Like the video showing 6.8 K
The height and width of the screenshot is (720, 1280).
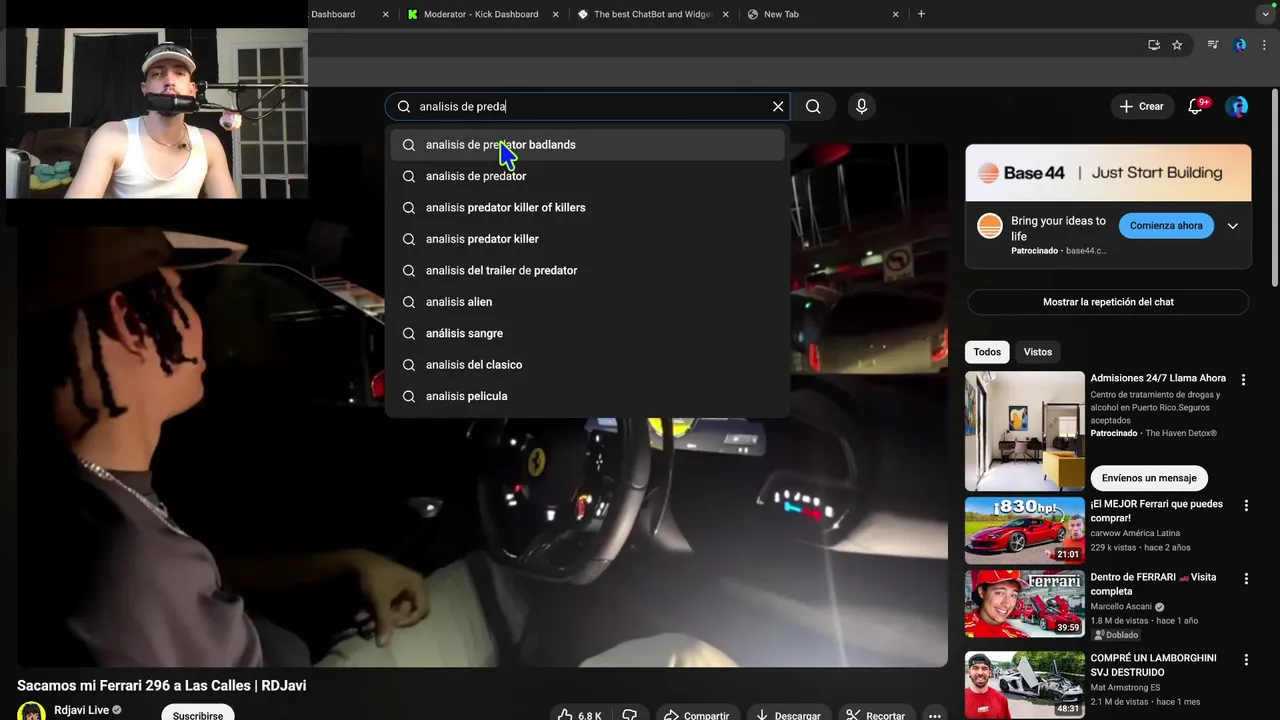click(x=581, y=714)
